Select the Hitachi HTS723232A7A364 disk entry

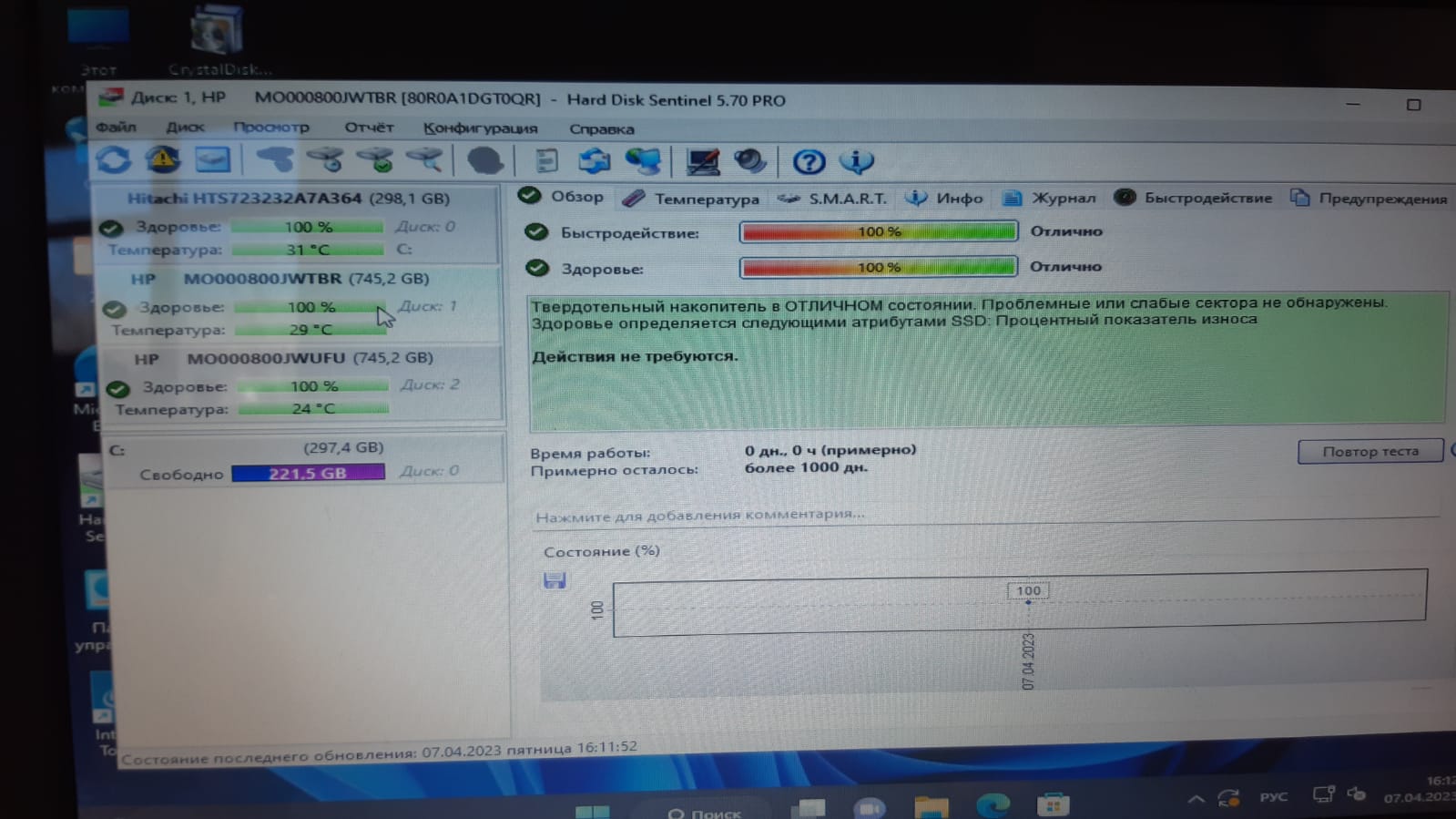(x=298, y=223)
